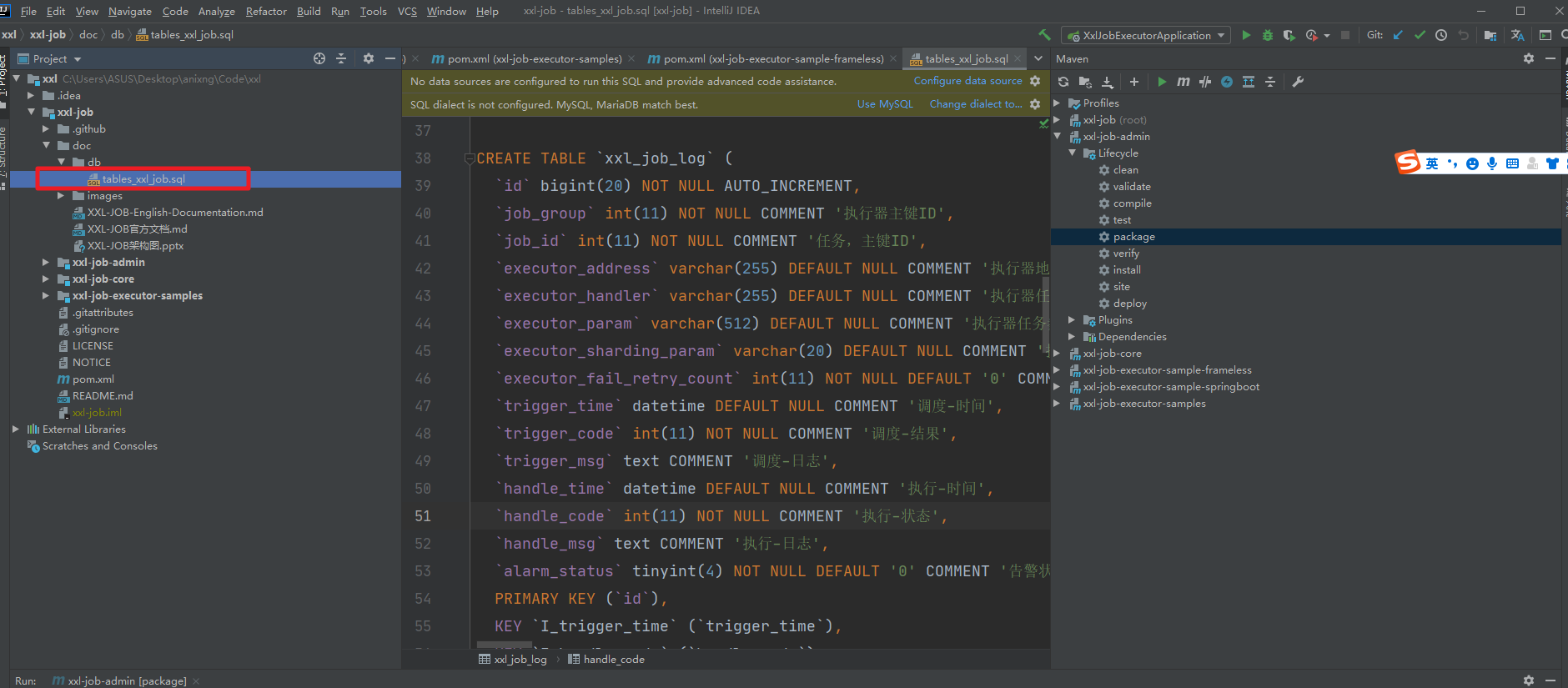This screenshot has width=1568, height=688.
Task: Toggle Maven Offline Mode icon
Action: [x=1205, y=82]
